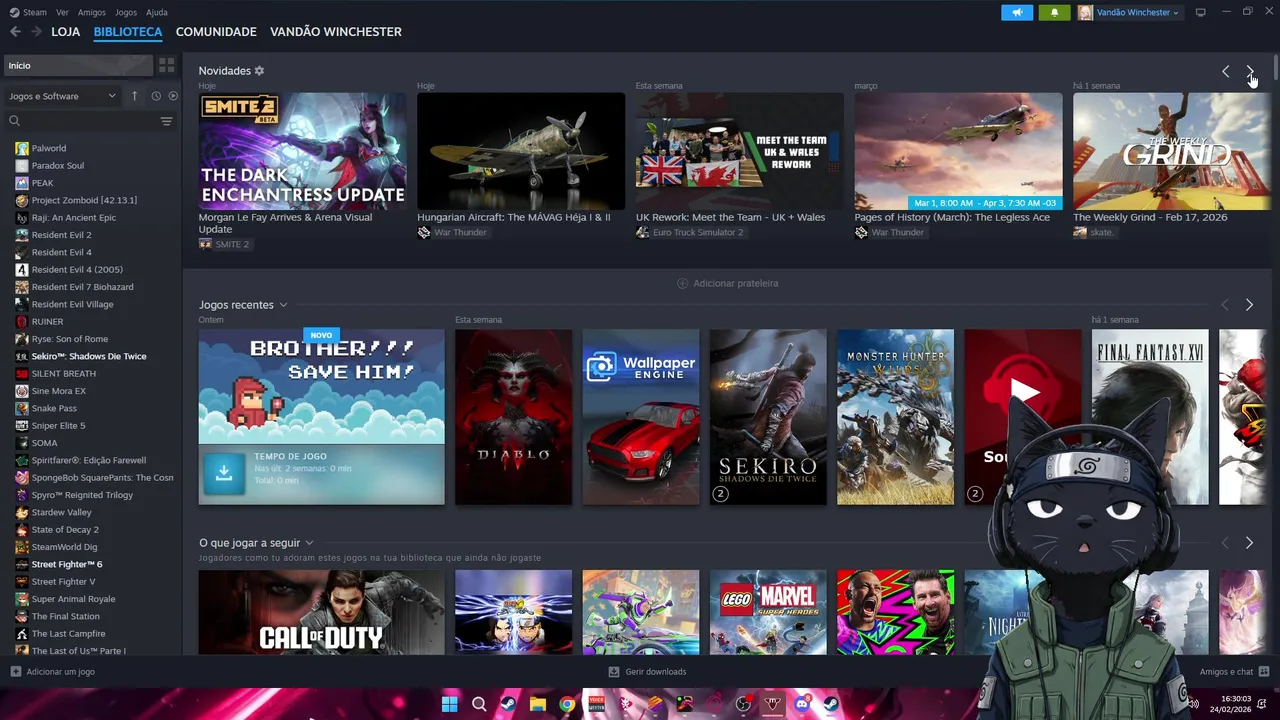Go forward with the navigation arrow
The image size is (1280, 720).
(x=36, y=32)
